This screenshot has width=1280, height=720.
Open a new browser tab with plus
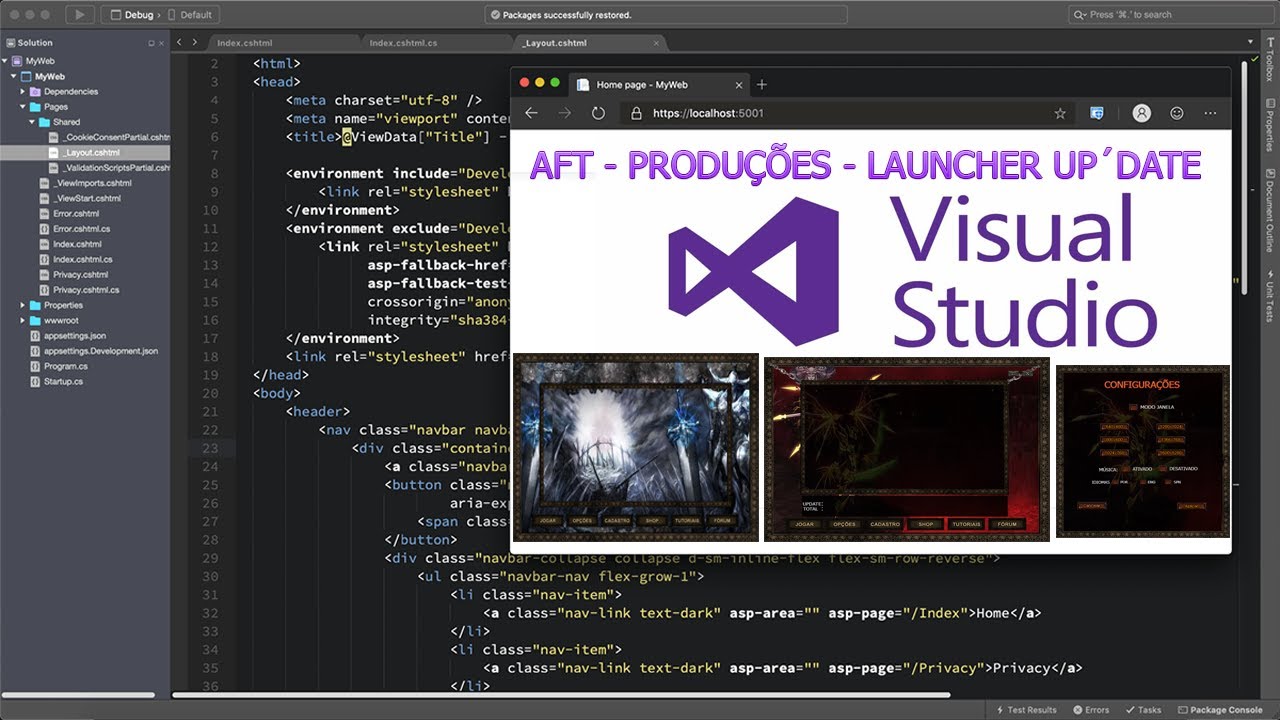(761, 85)
